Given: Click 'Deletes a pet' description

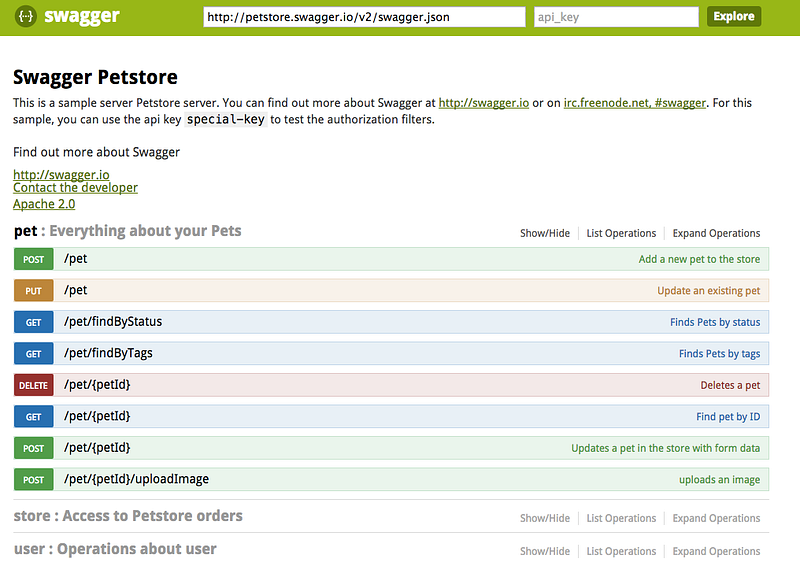Looking at the screenshot, I should pyautogui.click(x=730, y=385).
